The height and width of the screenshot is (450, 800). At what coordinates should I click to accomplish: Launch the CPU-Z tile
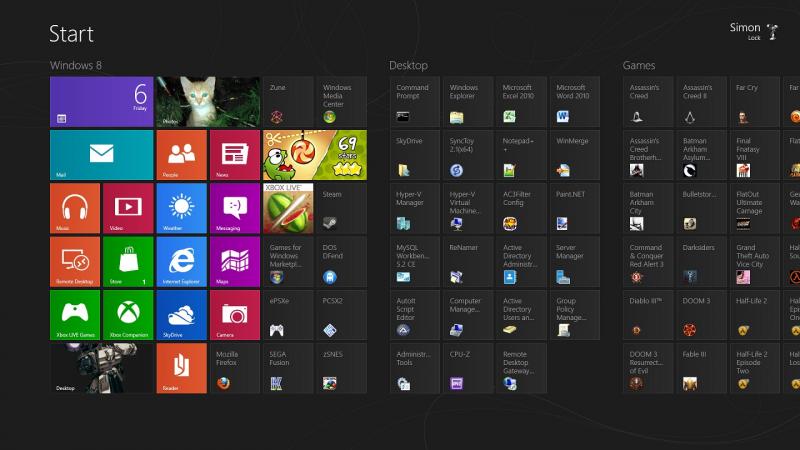(x=468, y=368)
